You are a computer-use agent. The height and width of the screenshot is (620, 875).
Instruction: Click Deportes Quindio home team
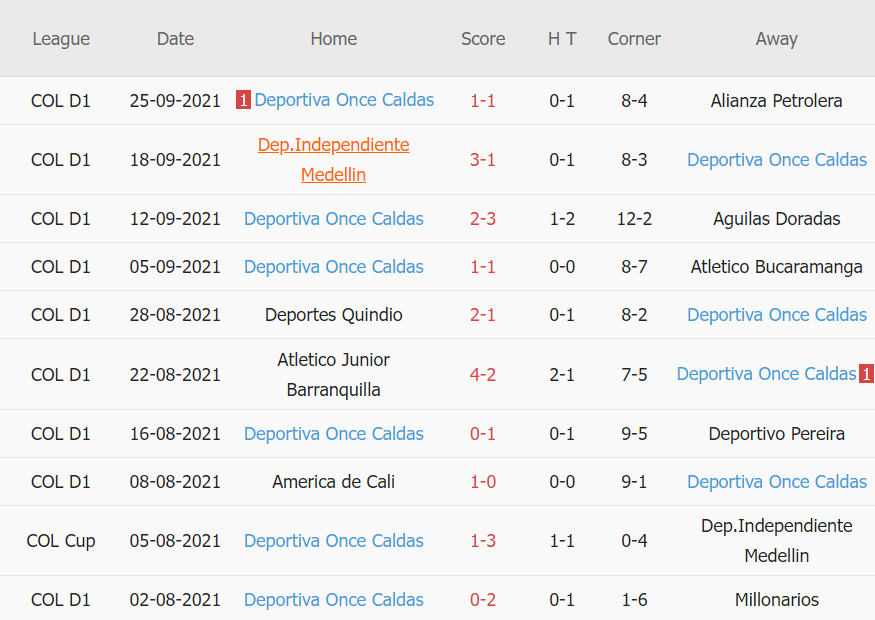[x=334, y=315]
